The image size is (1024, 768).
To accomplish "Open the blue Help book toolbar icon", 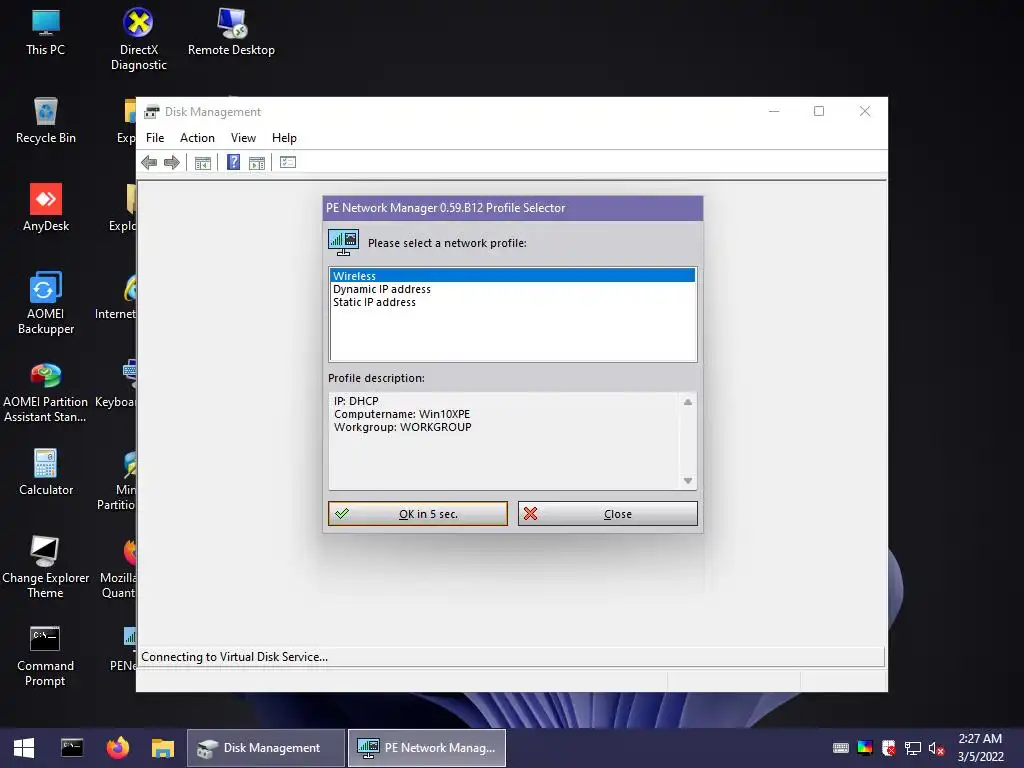I will [x=234, y=162].
